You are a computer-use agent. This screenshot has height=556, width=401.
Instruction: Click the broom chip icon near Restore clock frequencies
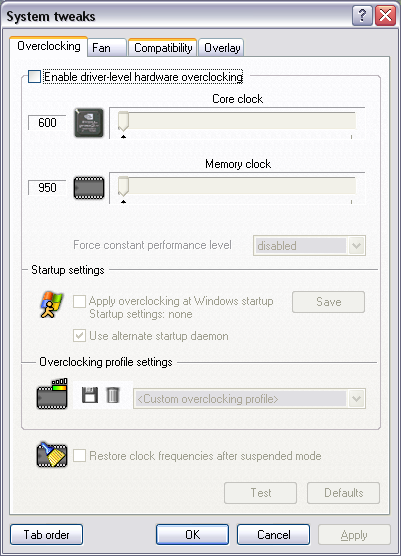click(52, 455)
